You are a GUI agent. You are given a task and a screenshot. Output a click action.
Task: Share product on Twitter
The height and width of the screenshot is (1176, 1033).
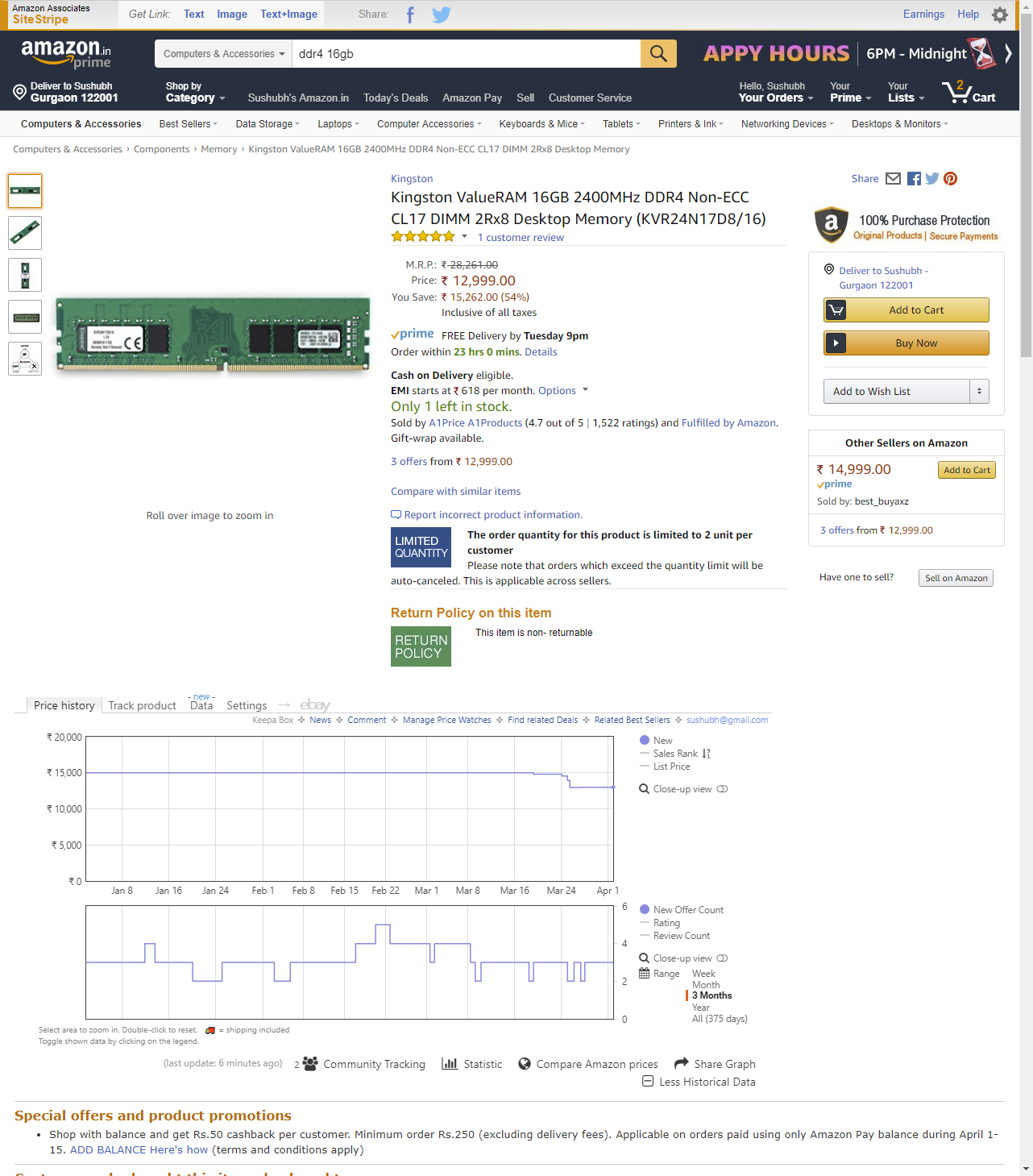(932, 179)
